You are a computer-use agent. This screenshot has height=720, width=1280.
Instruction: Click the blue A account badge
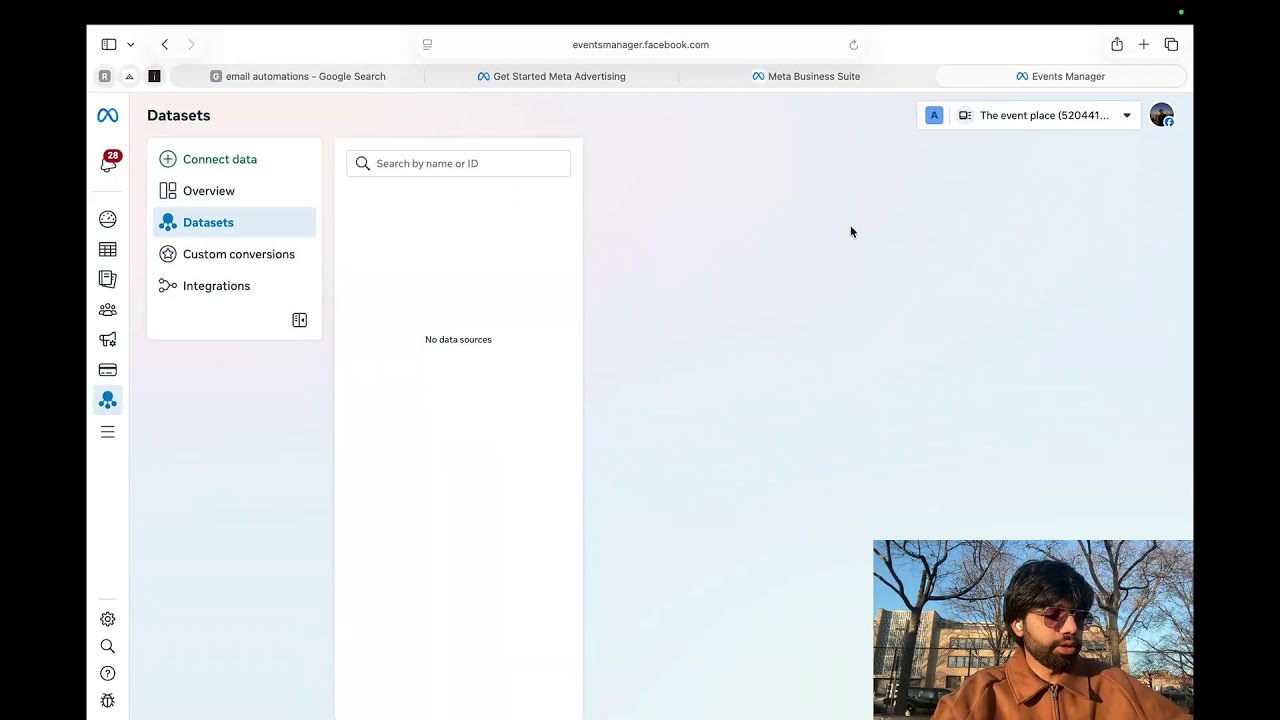click(934, 115)
